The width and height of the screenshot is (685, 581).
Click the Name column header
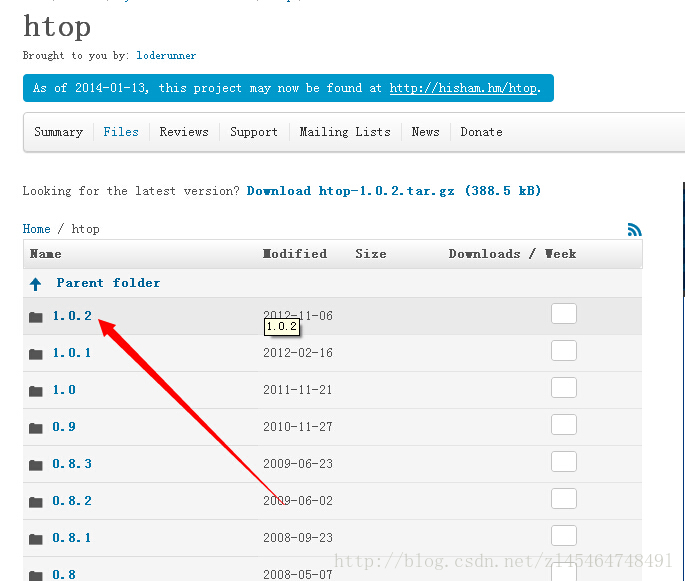45,254
